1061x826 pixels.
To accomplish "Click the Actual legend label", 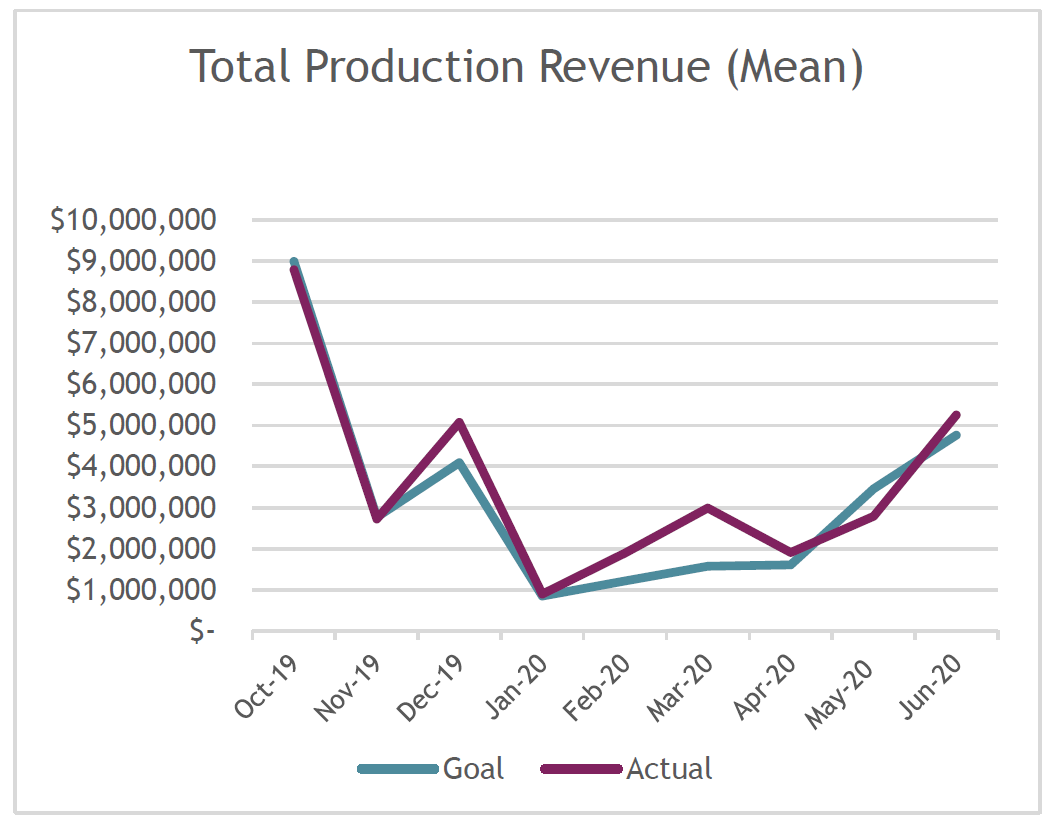I will click(x=669, y=769).
